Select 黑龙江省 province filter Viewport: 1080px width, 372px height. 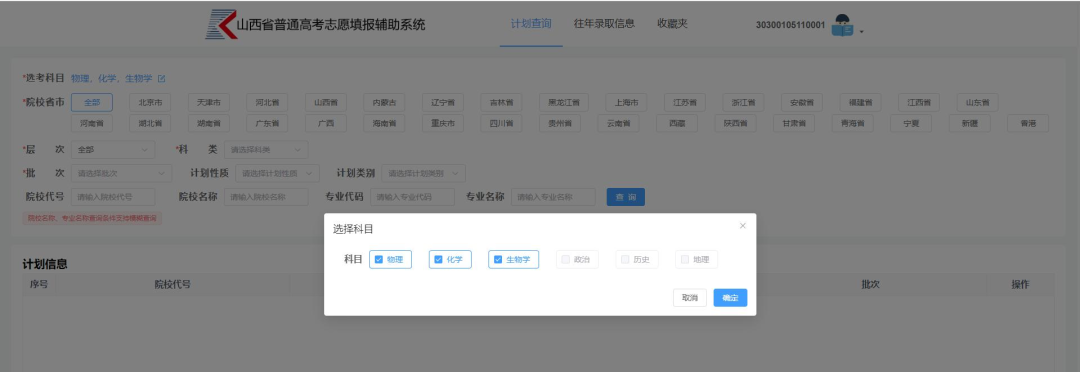coord(564,103)
